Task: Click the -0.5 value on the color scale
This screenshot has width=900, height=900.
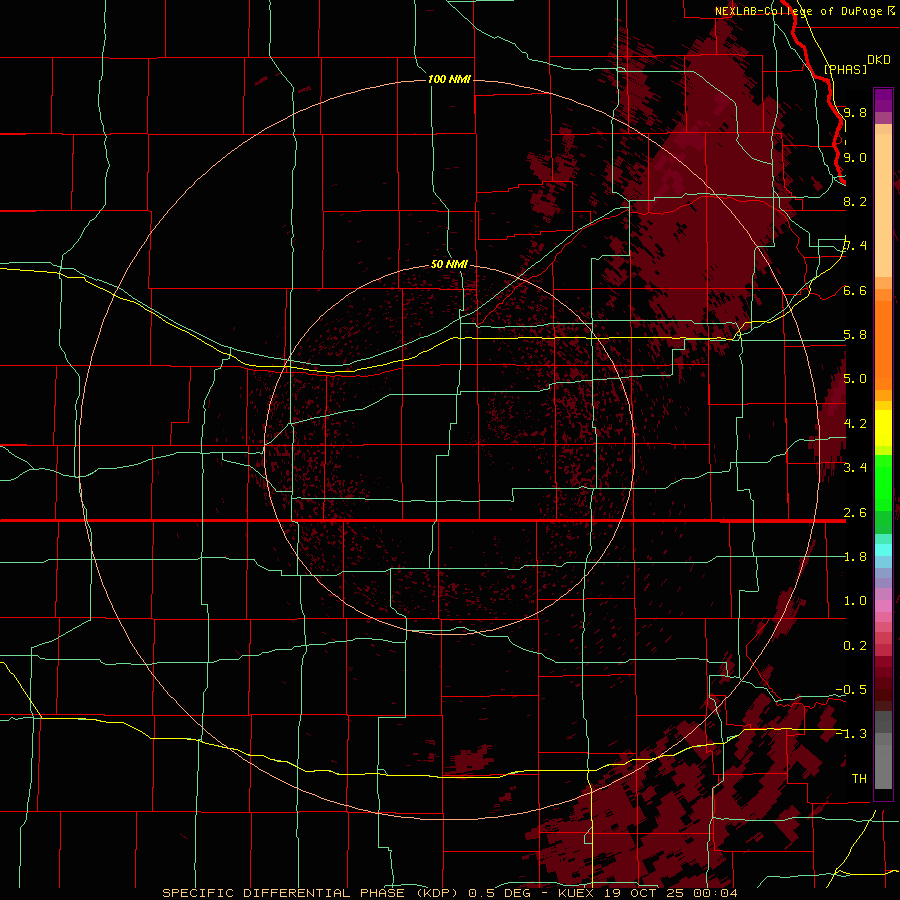Action: 851,690
